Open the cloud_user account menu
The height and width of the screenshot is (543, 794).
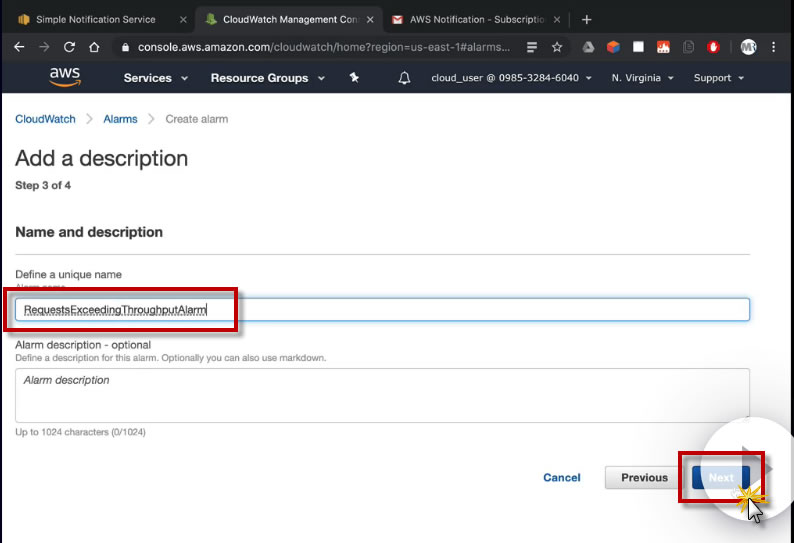511,78
